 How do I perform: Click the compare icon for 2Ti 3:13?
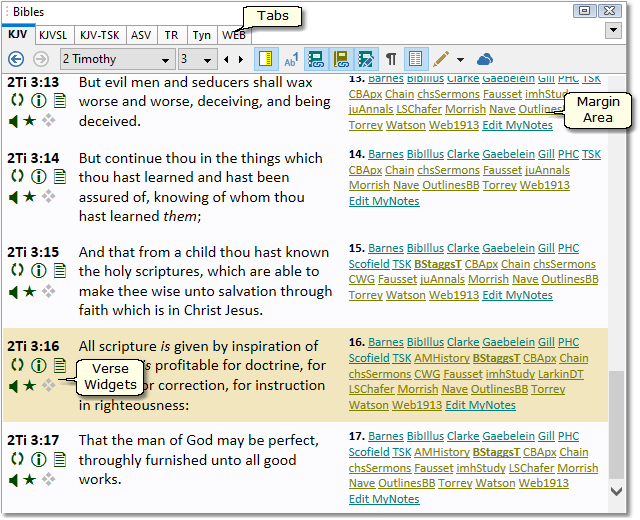pos(17,100)
